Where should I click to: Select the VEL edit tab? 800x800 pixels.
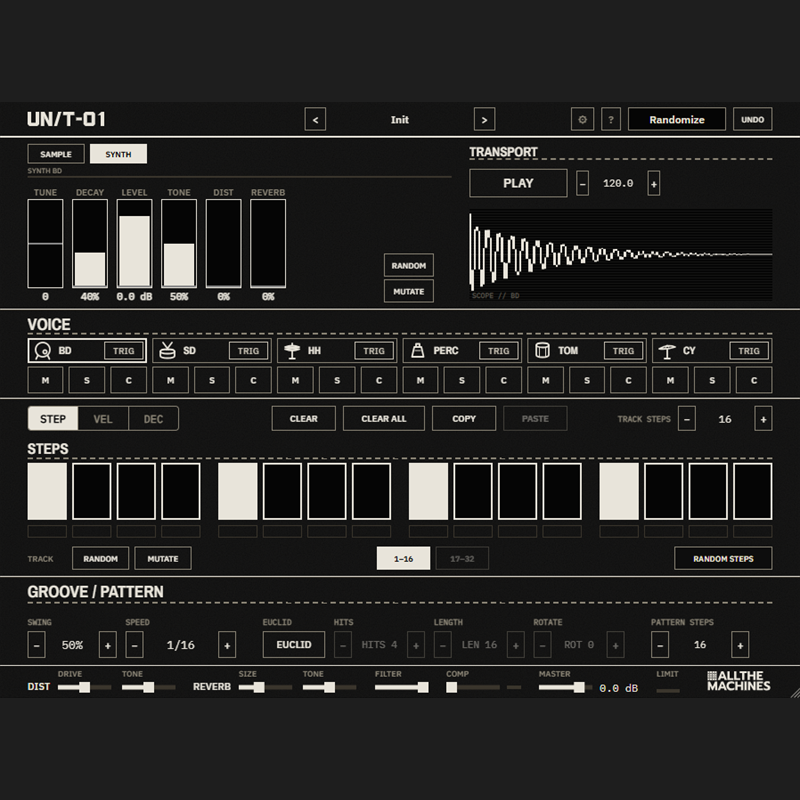coord(103,419)
